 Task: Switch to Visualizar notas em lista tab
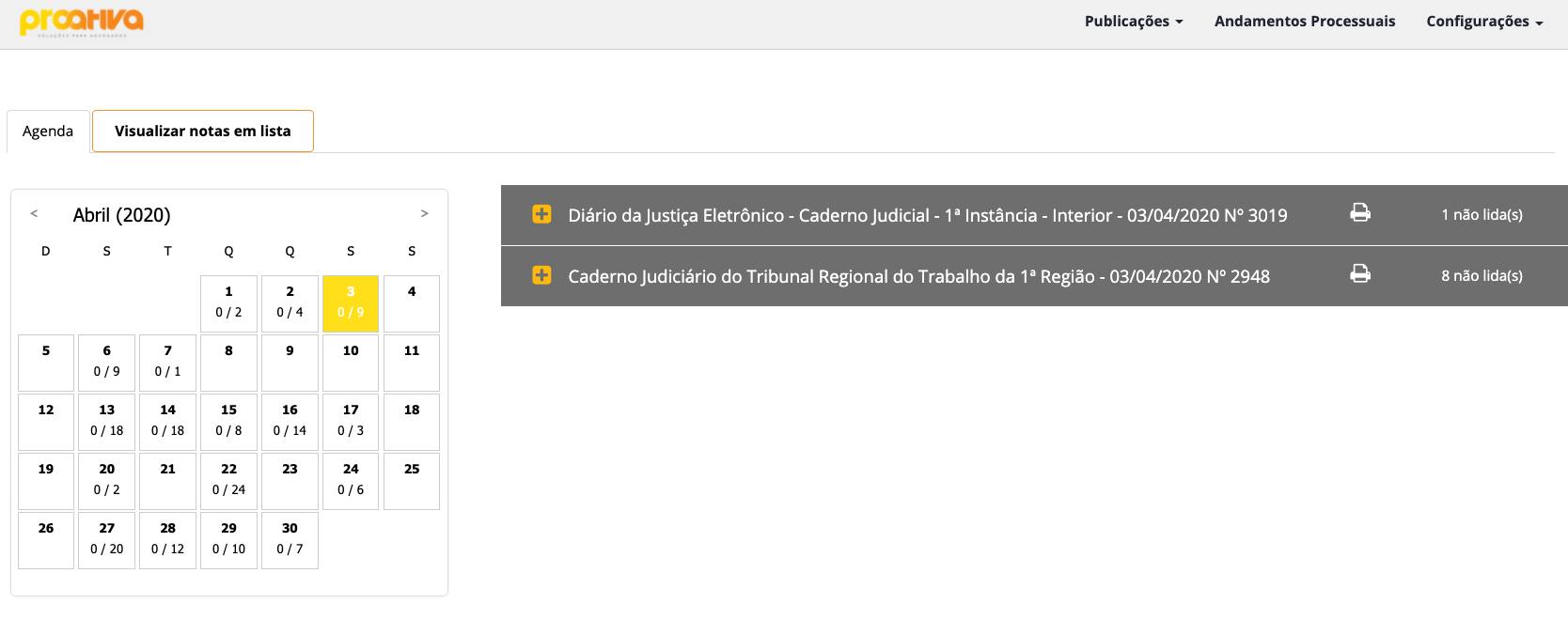click(x=203, y=131)
